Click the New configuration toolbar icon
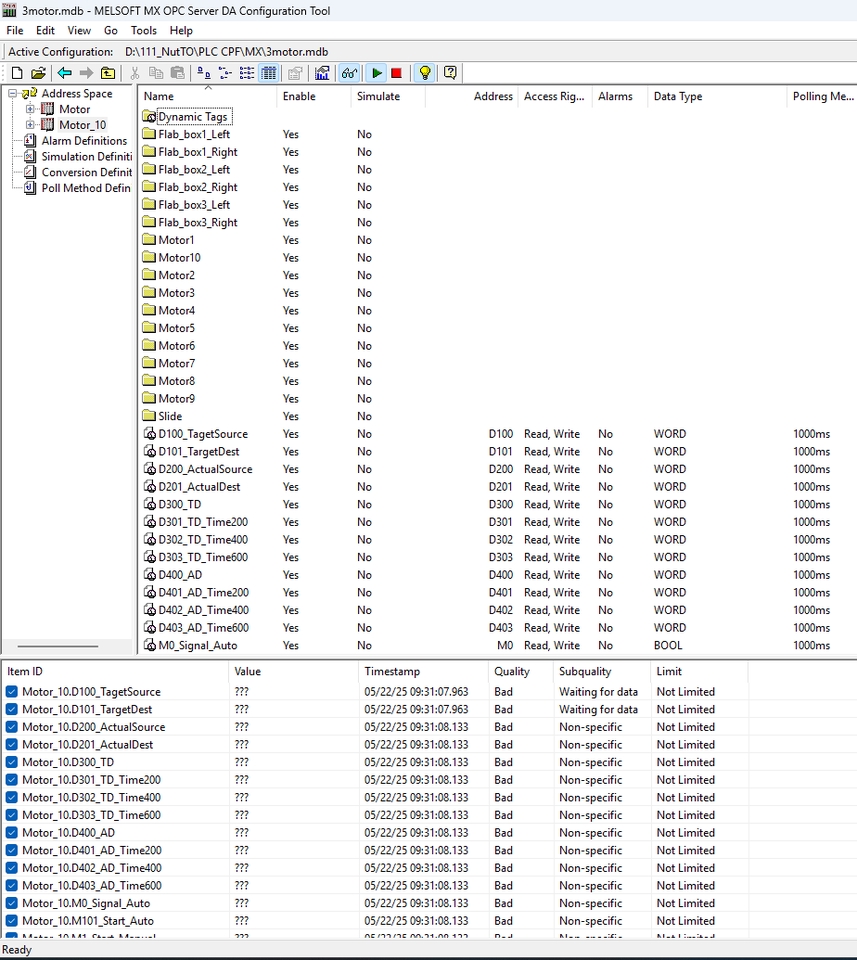The image size is (857, 960). [17, 73]
